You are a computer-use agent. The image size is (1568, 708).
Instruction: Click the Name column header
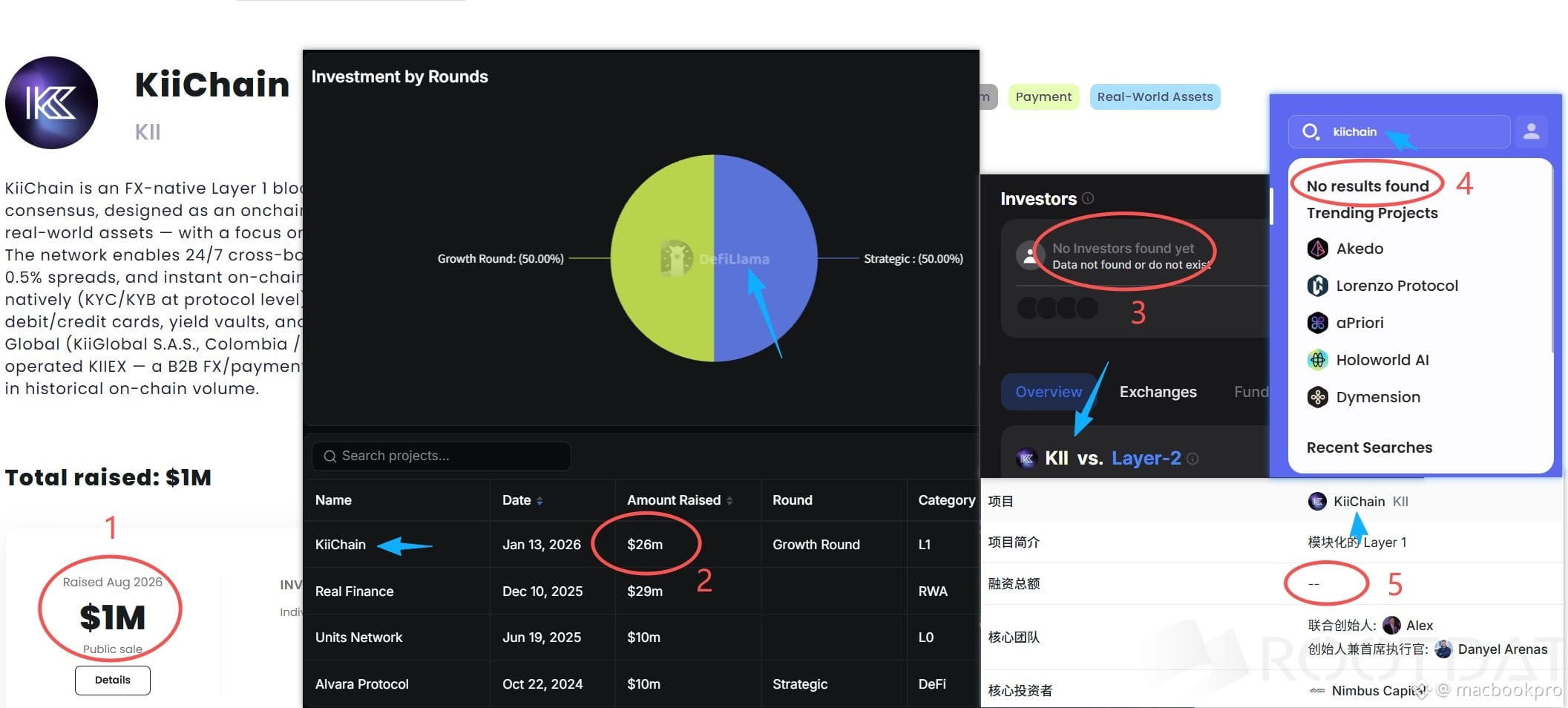pos(333,500)
